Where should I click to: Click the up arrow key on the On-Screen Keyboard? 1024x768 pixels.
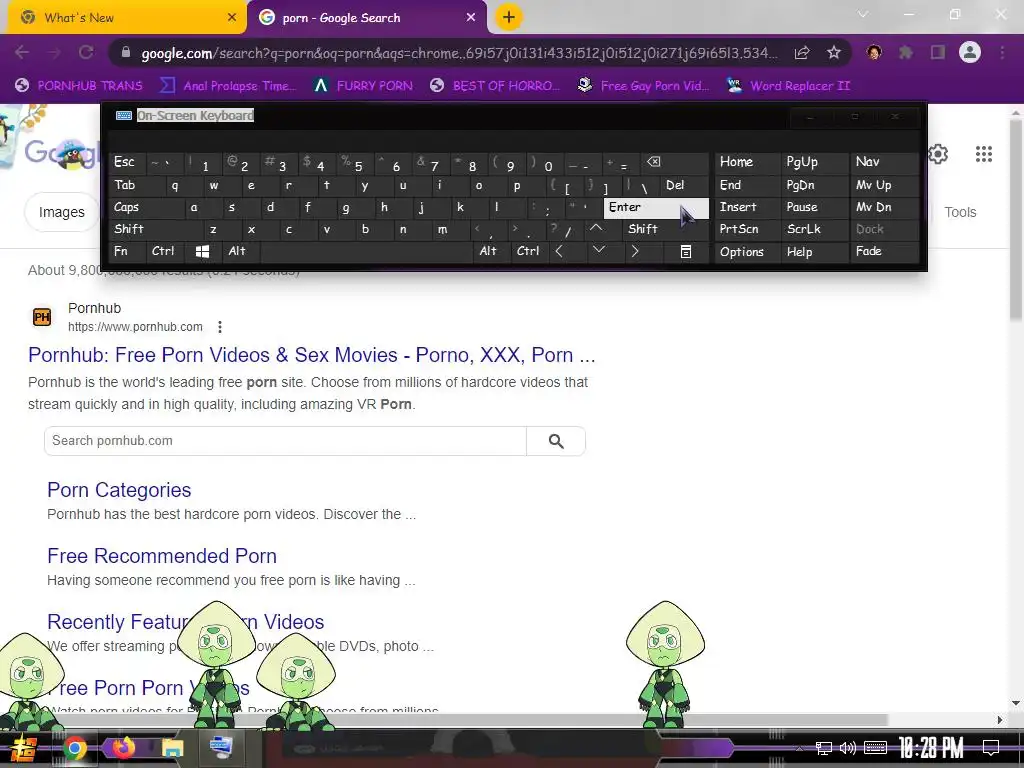(x=596, y=229)
